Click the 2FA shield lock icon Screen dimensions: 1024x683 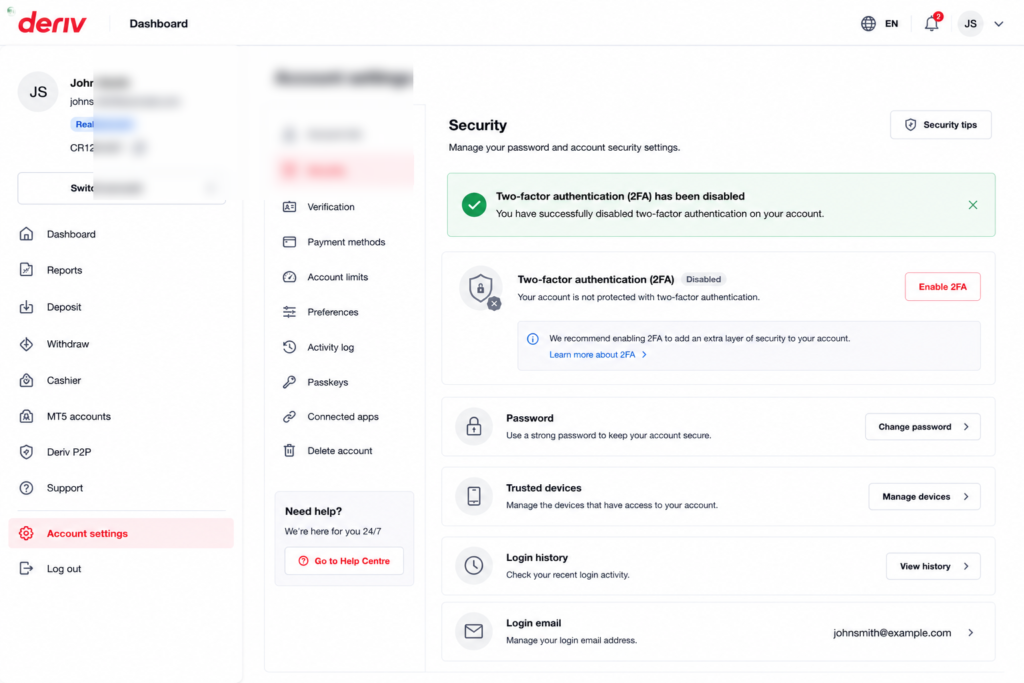point(481,288)
